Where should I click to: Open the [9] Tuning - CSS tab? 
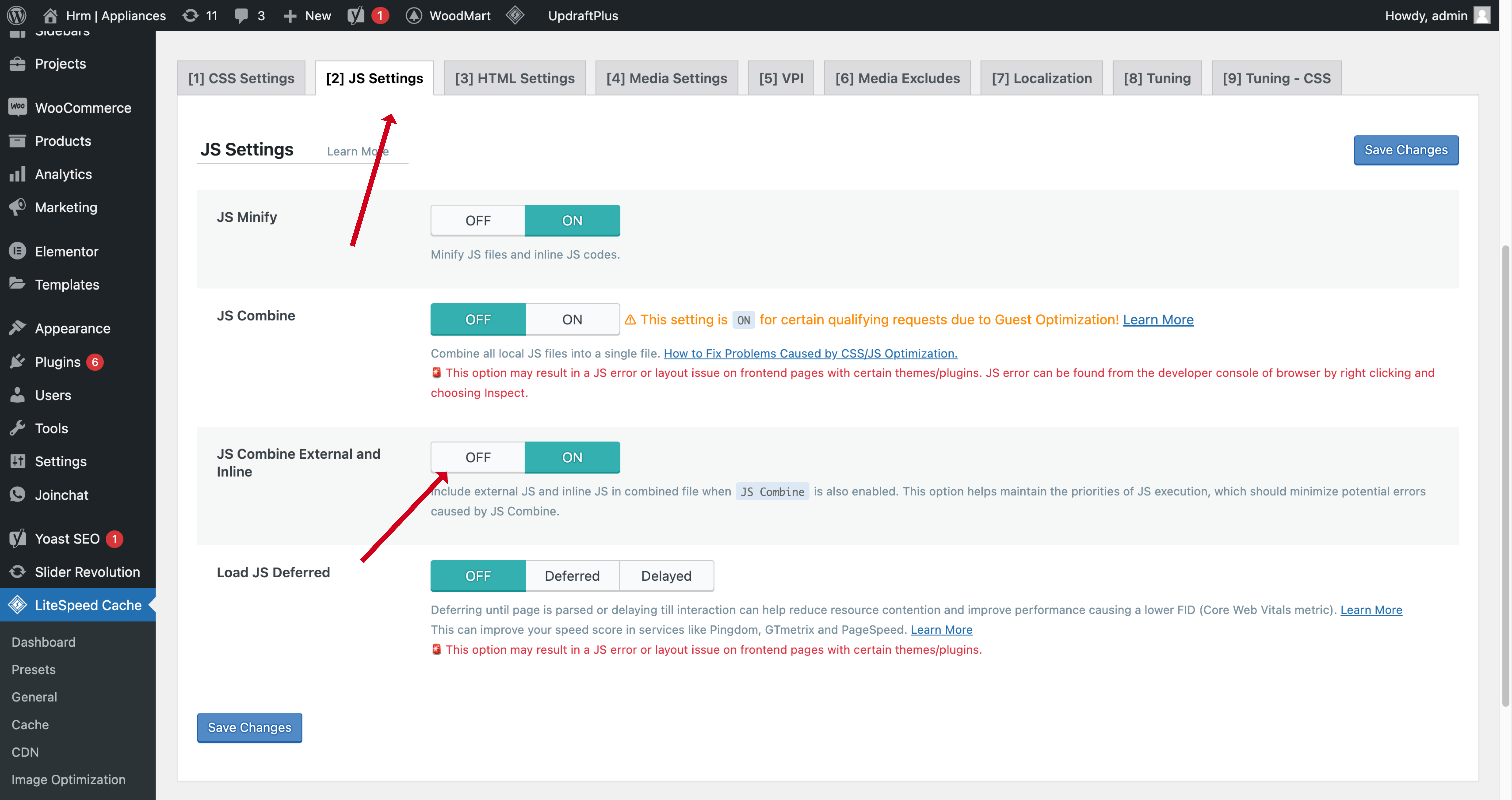pos(1277,78)
